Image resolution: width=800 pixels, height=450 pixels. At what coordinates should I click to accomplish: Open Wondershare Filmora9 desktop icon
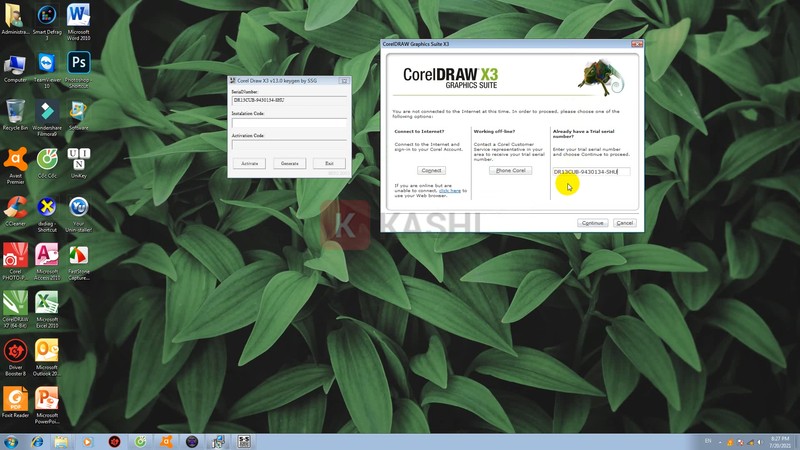[x=47, y=118]
